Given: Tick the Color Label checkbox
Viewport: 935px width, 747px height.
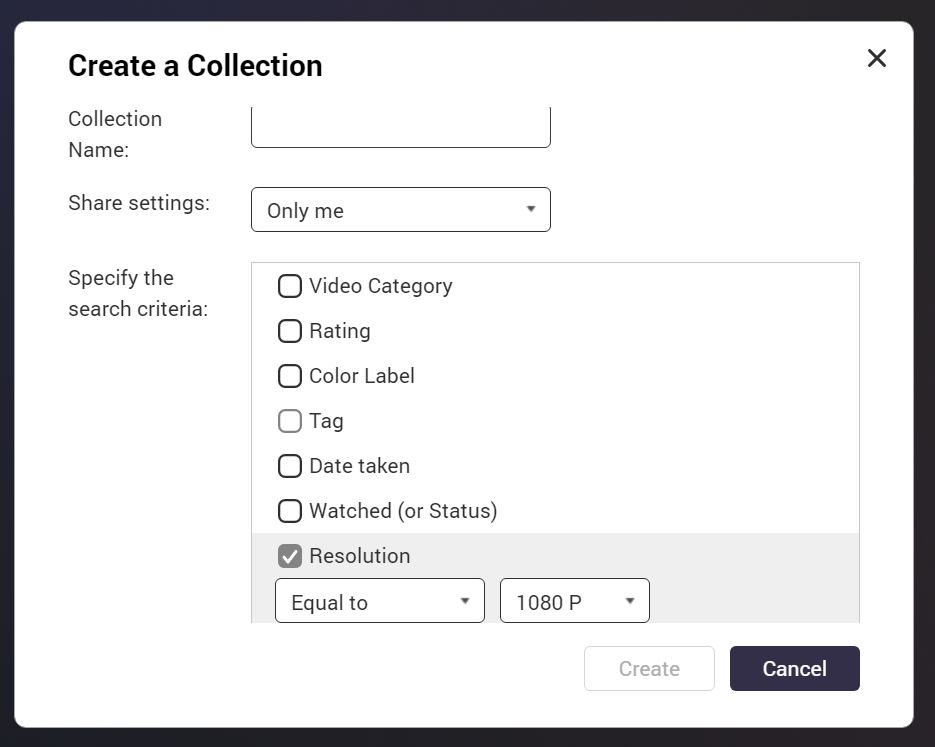Looking at the screenshot, I should click(290, 376).
